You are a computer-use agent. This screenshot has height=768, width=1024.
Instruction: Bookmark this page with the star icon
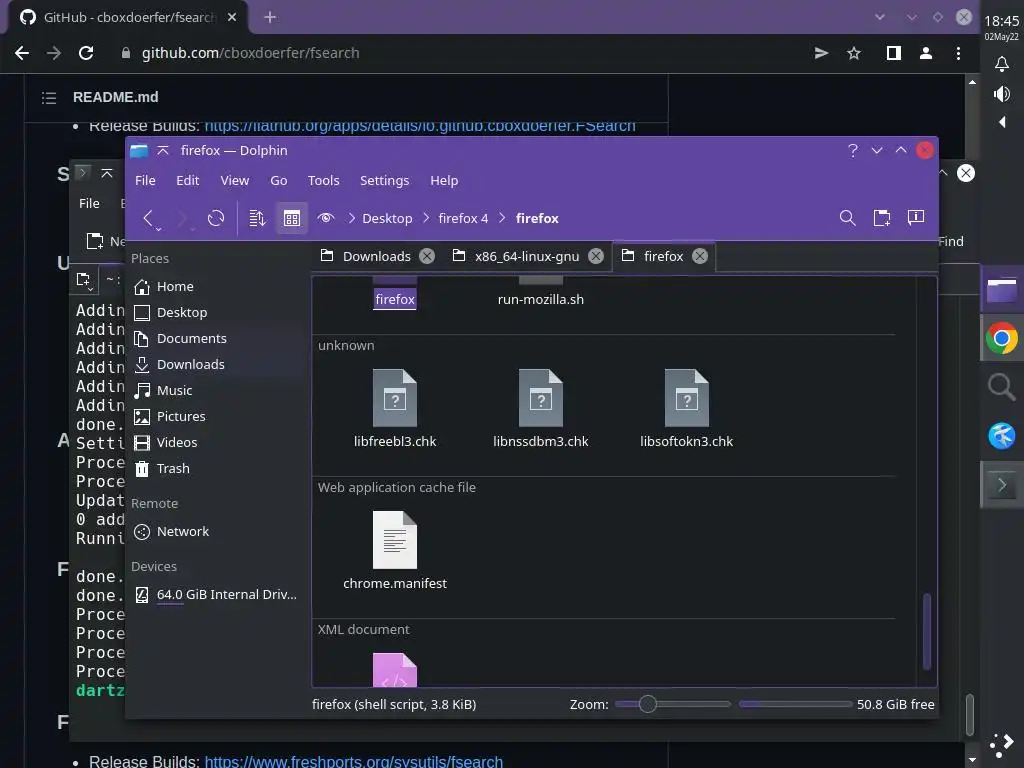(x=854, y=53)
